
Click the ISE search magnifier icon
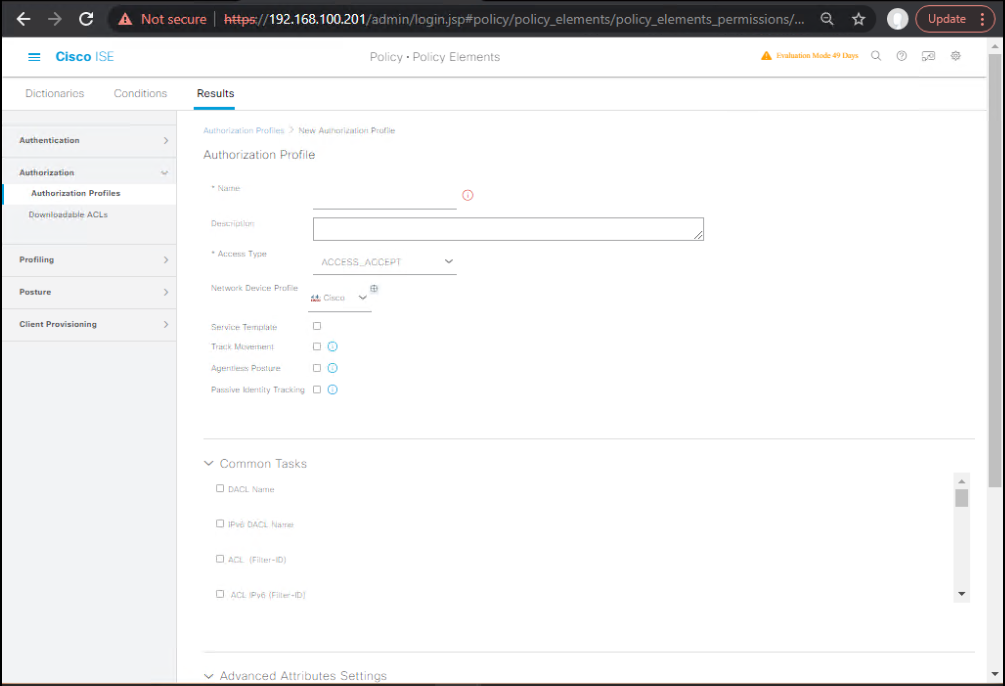tap(876, 56)
